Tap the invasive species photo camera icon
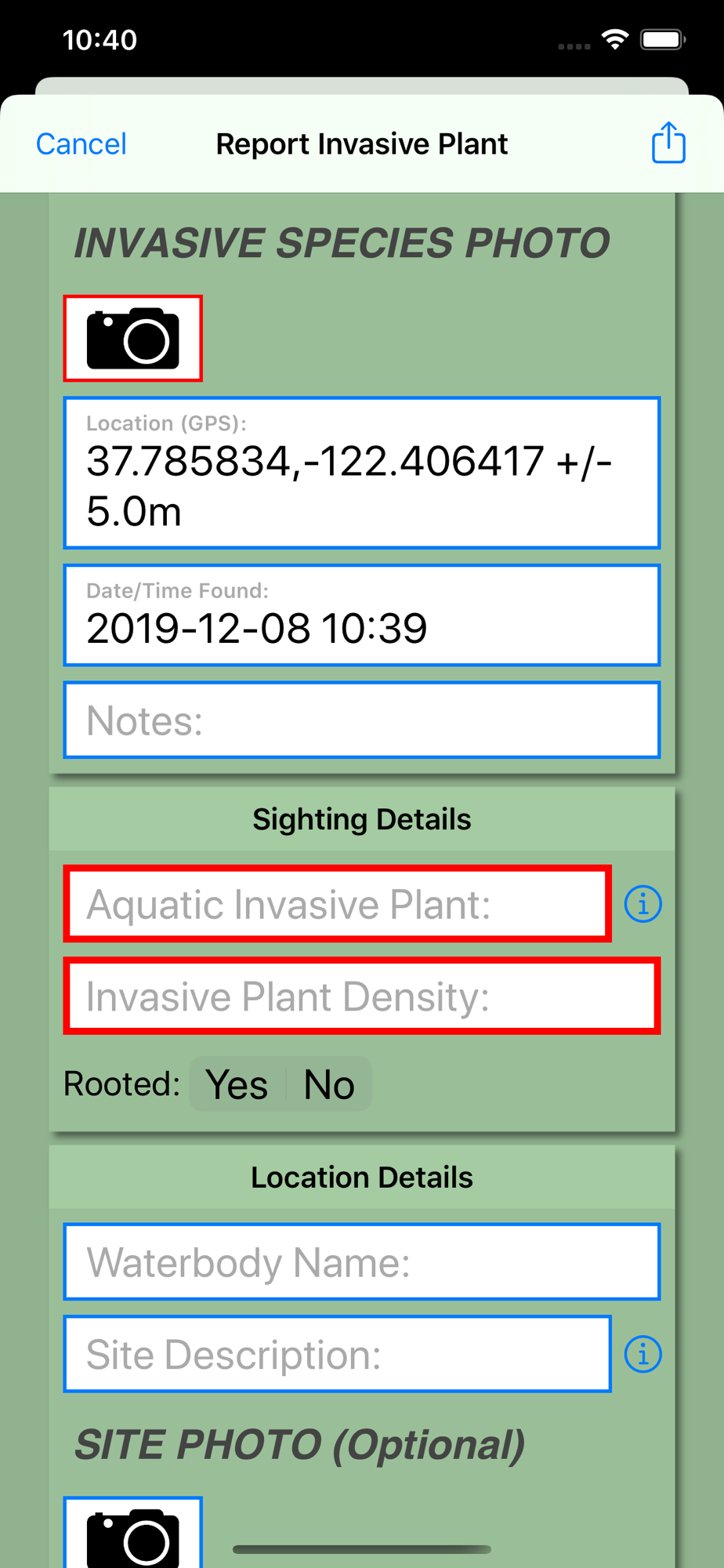This screenshot has height=1568, width=724. tap(132, 339)
